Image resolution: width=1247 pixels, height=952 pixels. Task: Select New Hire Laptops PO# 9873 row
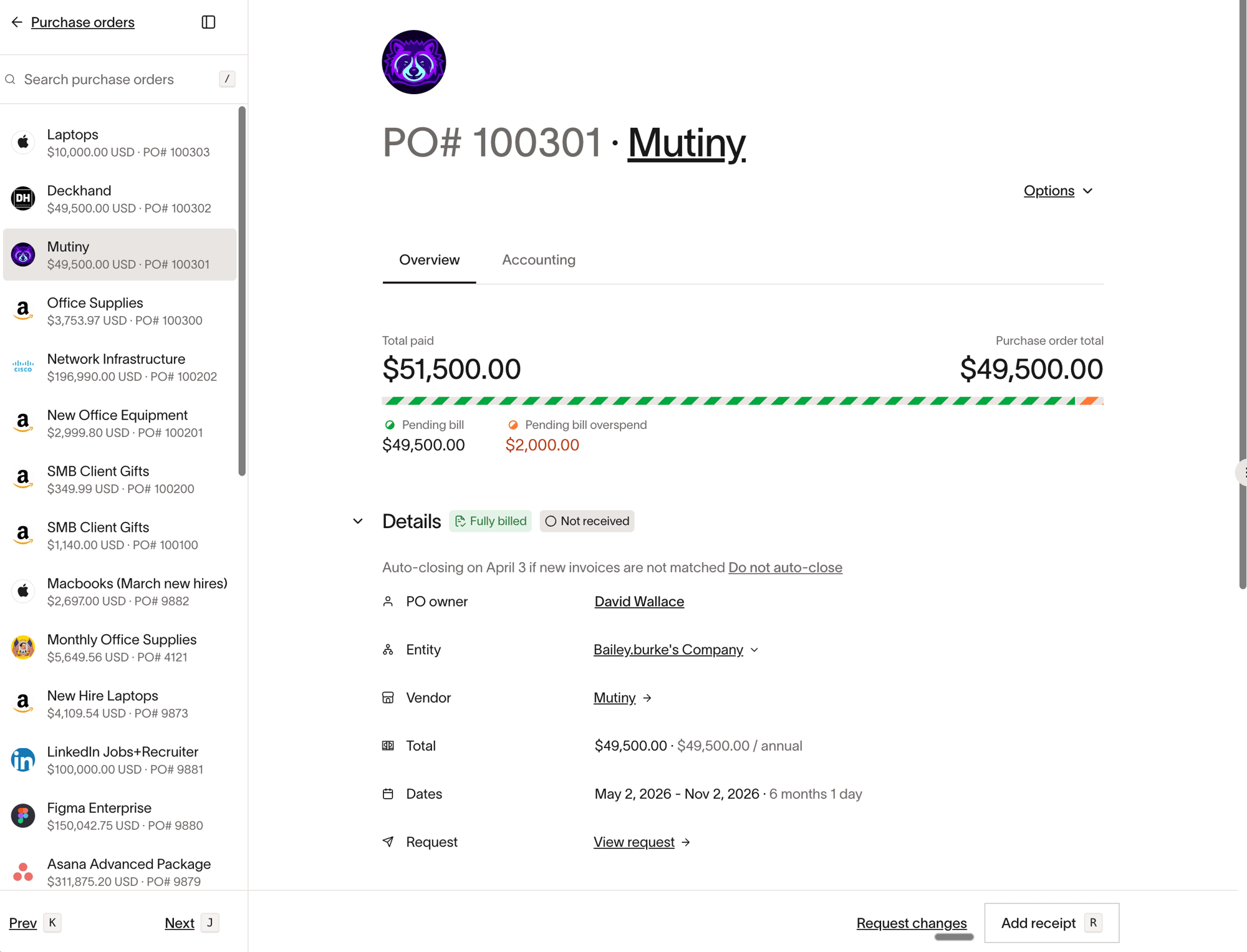(120, 703)
